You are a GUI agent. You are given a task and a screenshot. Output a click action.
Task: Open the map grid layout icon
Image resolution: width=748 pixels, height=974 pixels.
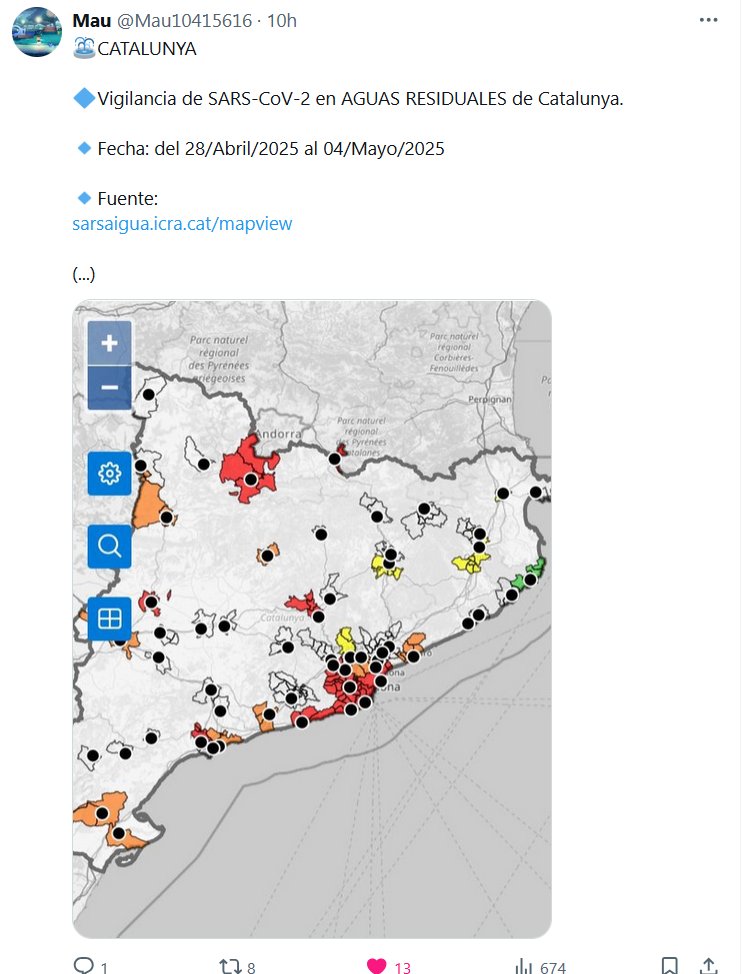pyautogui.click(x=110, y=619)
